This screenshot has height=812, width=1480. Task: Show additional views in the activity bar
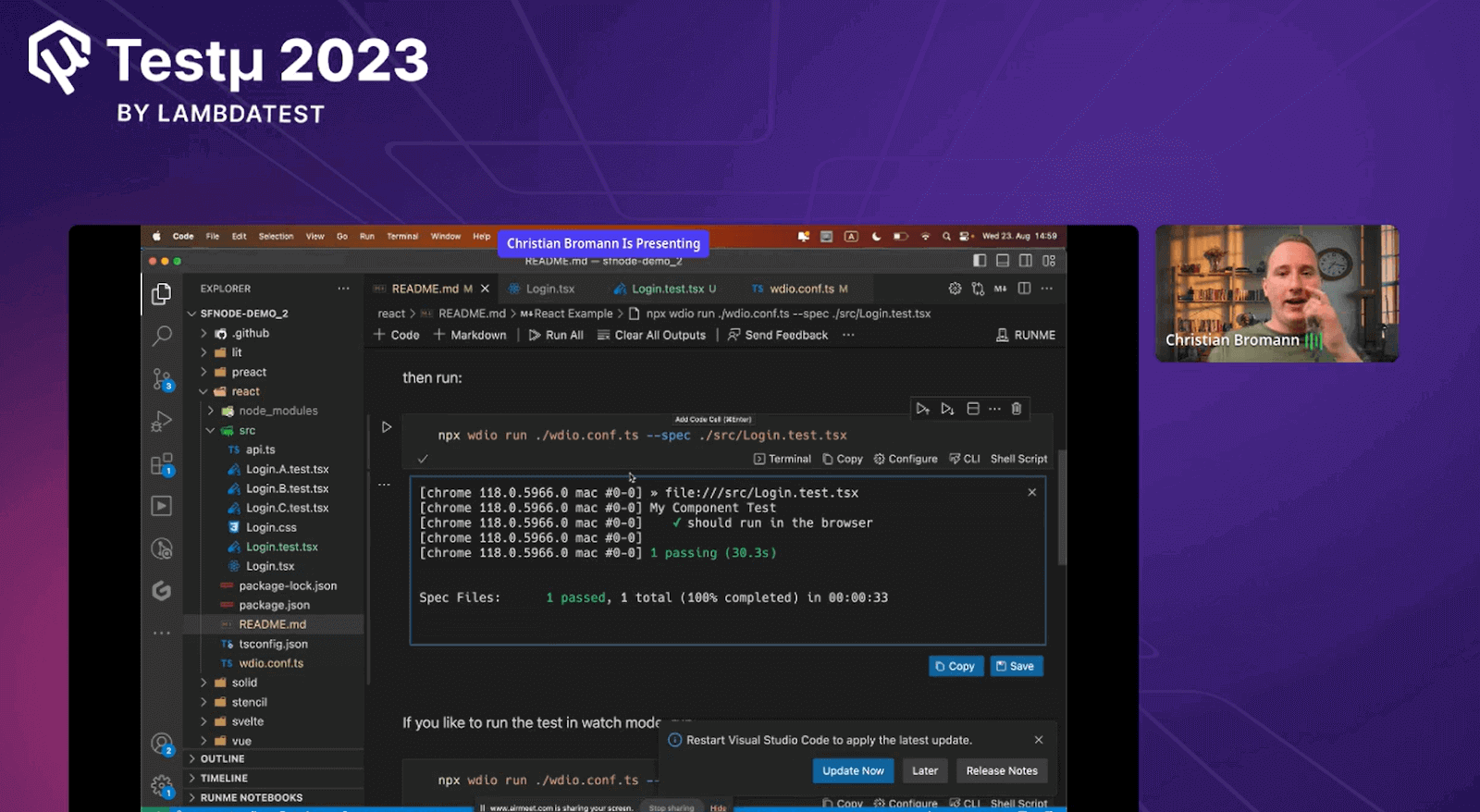point(162,634)
